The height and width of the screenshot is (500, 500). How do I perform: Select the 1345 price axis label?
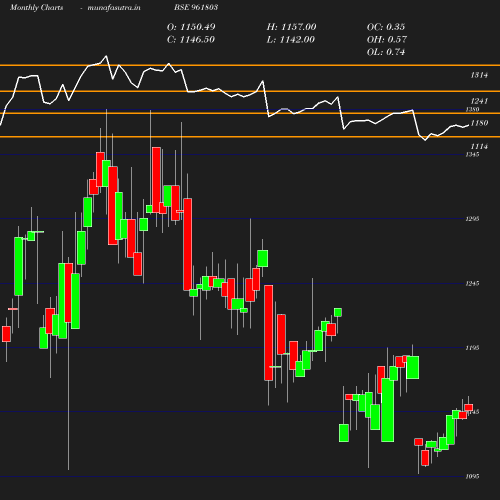472,154
